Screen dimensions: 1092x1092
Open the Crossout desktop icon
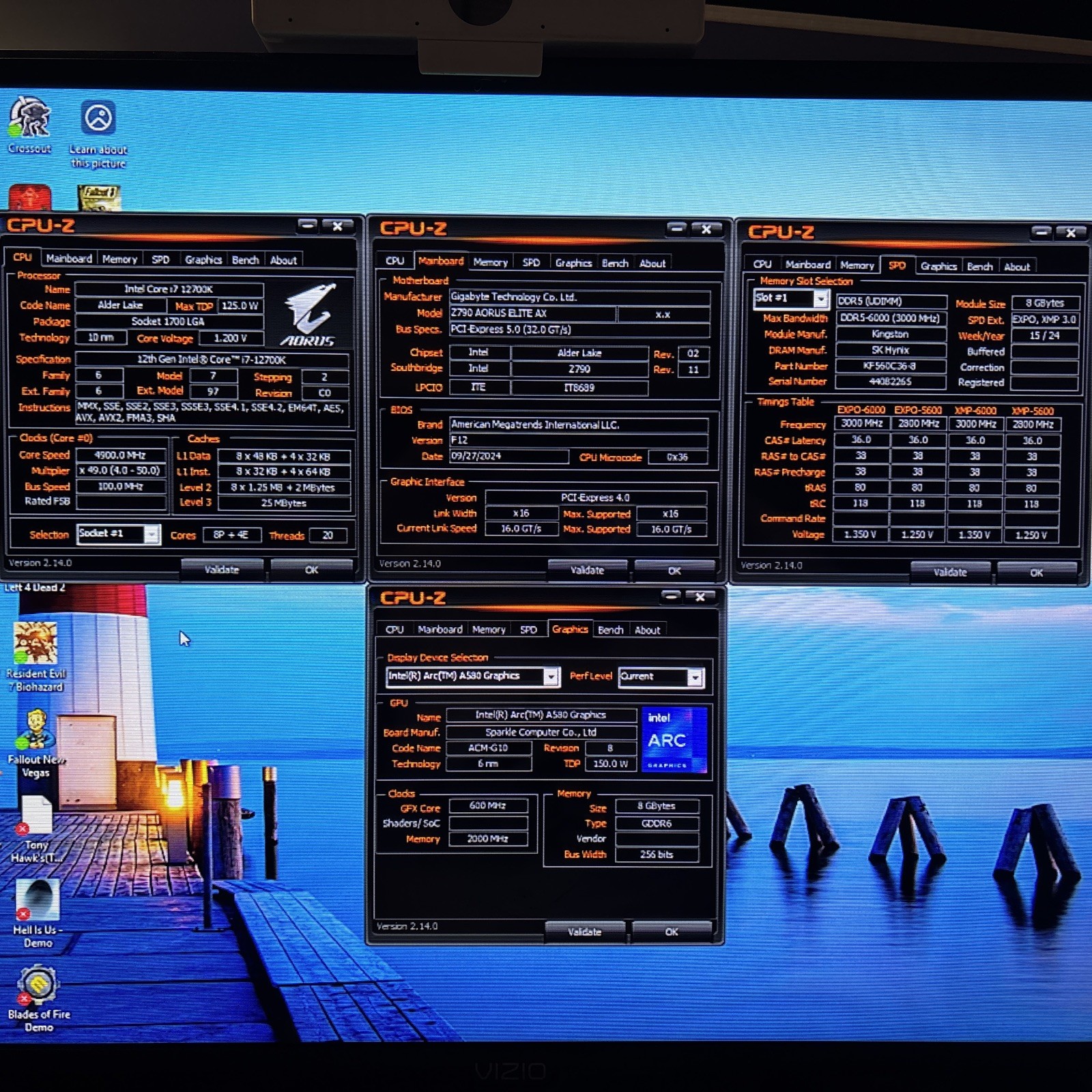coord(29,125)
